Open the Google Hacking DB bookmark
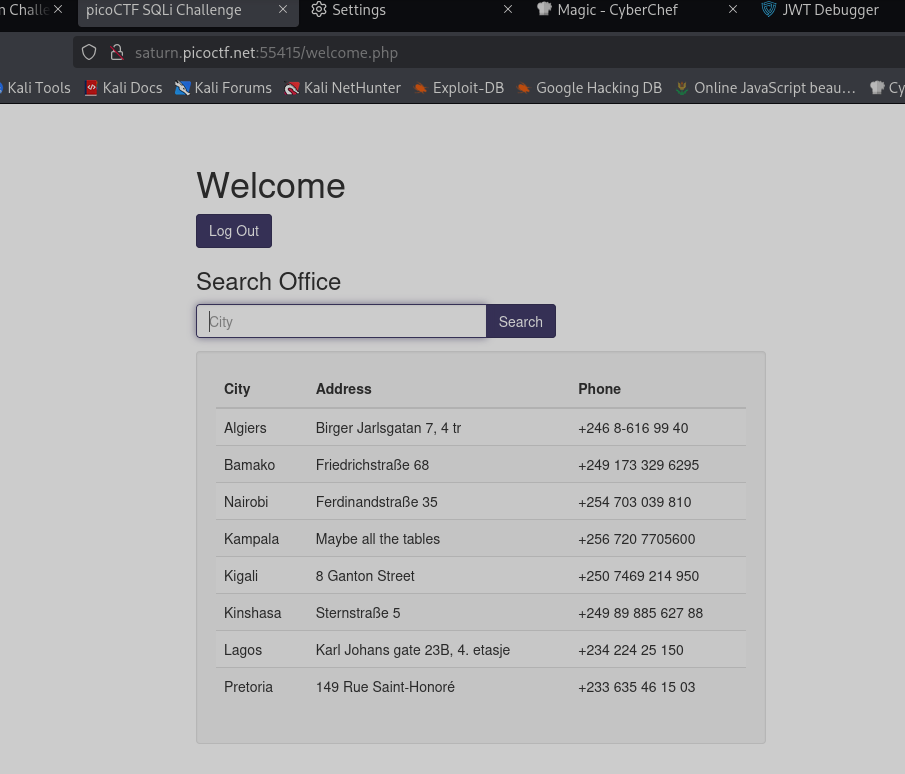905x774 pixels. [x=589, y=88]
